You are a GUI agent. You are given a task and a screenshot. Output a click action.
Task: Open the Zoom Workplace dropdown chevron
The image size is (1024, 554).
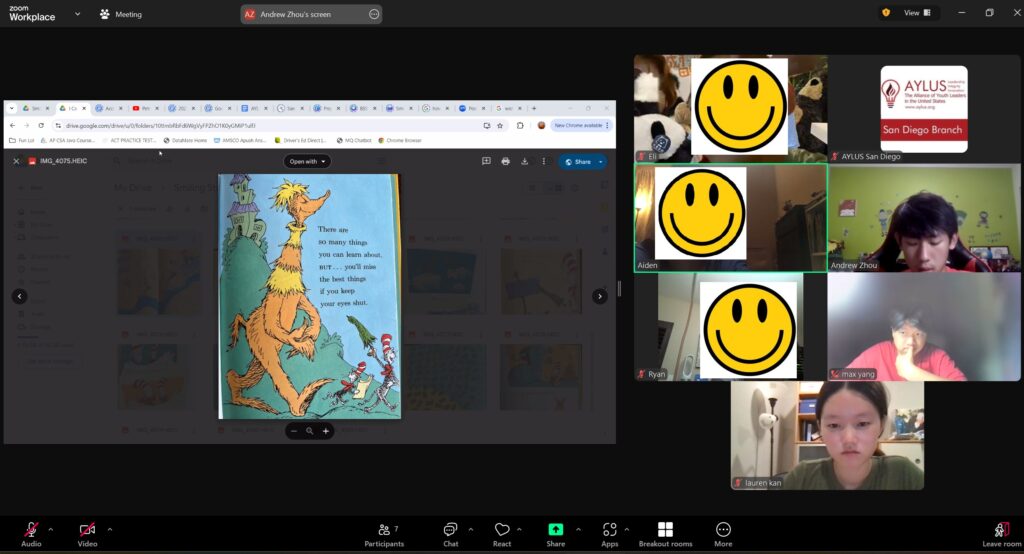(78, 14)
